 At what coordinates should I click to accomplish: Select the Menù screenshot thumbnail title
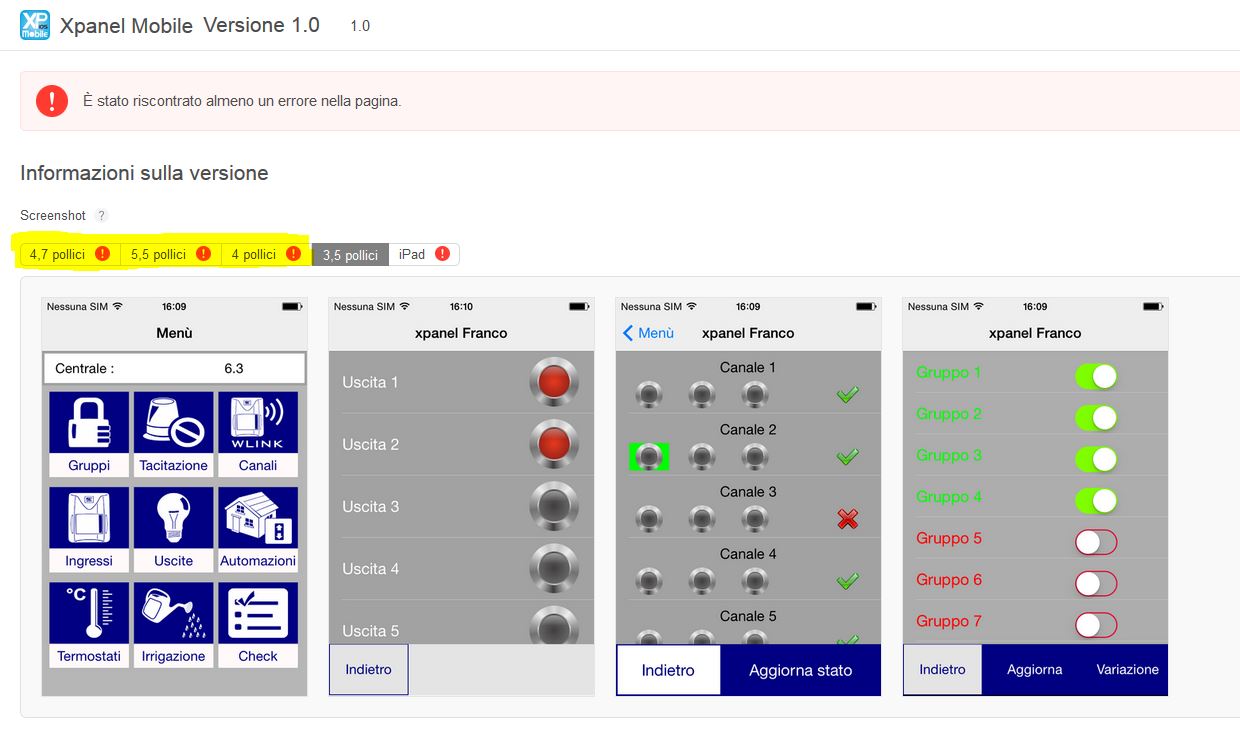tap(174, 333)
